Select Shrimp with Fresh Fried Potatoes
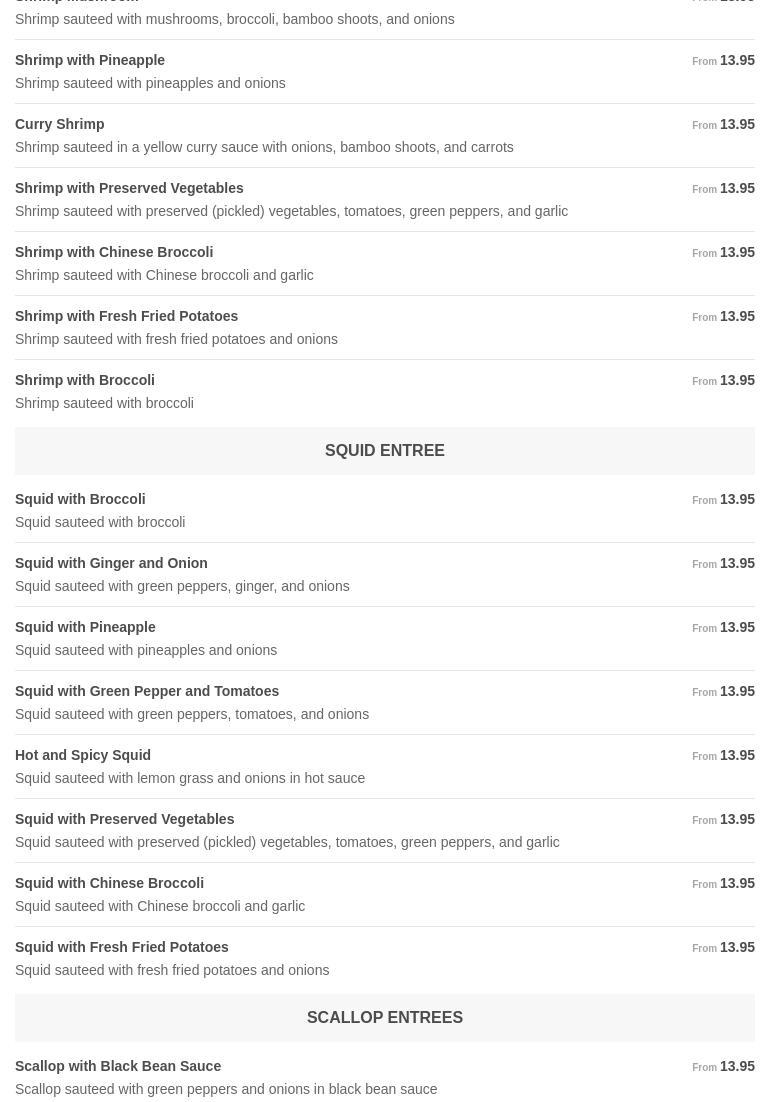The height and width of the screenshot is (1102, 770). click(x=126, y=316)
